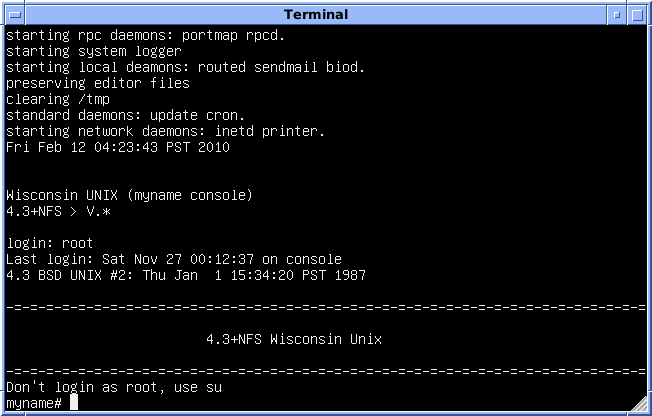652x416 pixels.
Task: Maximize the Terminal window
Action: click(x=638, y=14)
